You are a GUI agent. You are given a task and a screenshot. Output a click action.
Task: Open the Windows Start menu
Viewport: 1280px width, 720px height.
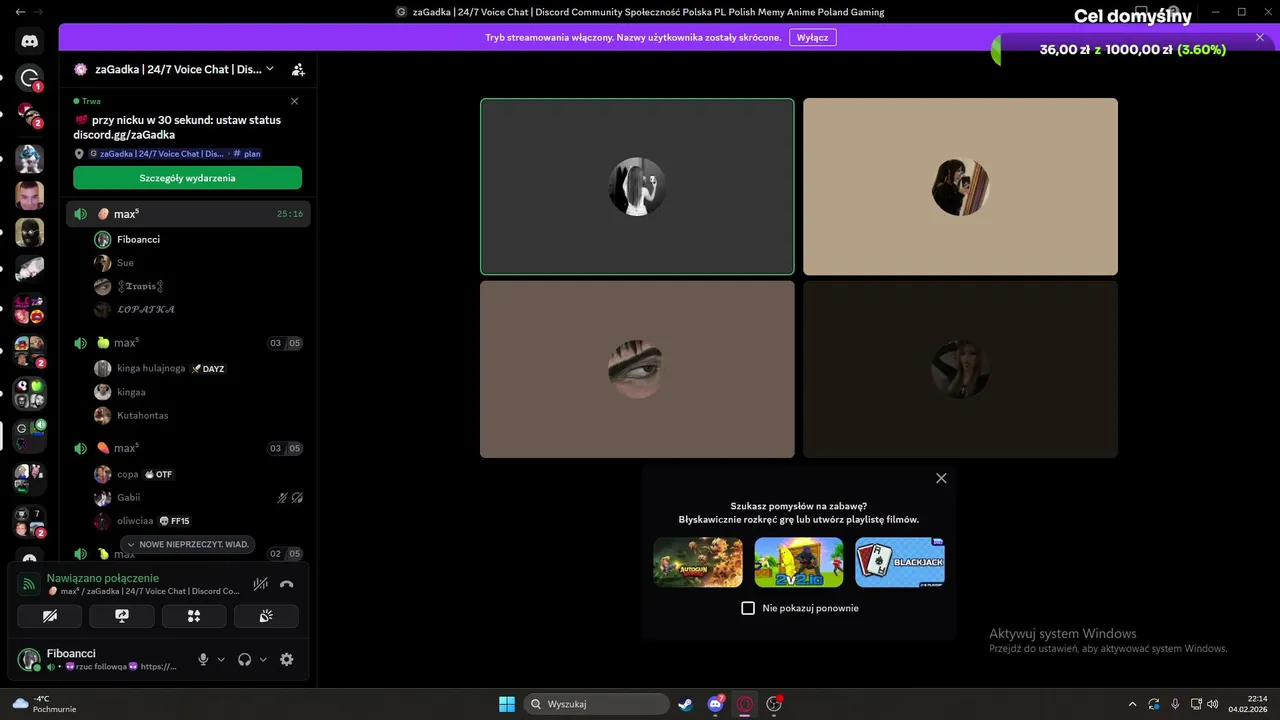tap(507, 704)
